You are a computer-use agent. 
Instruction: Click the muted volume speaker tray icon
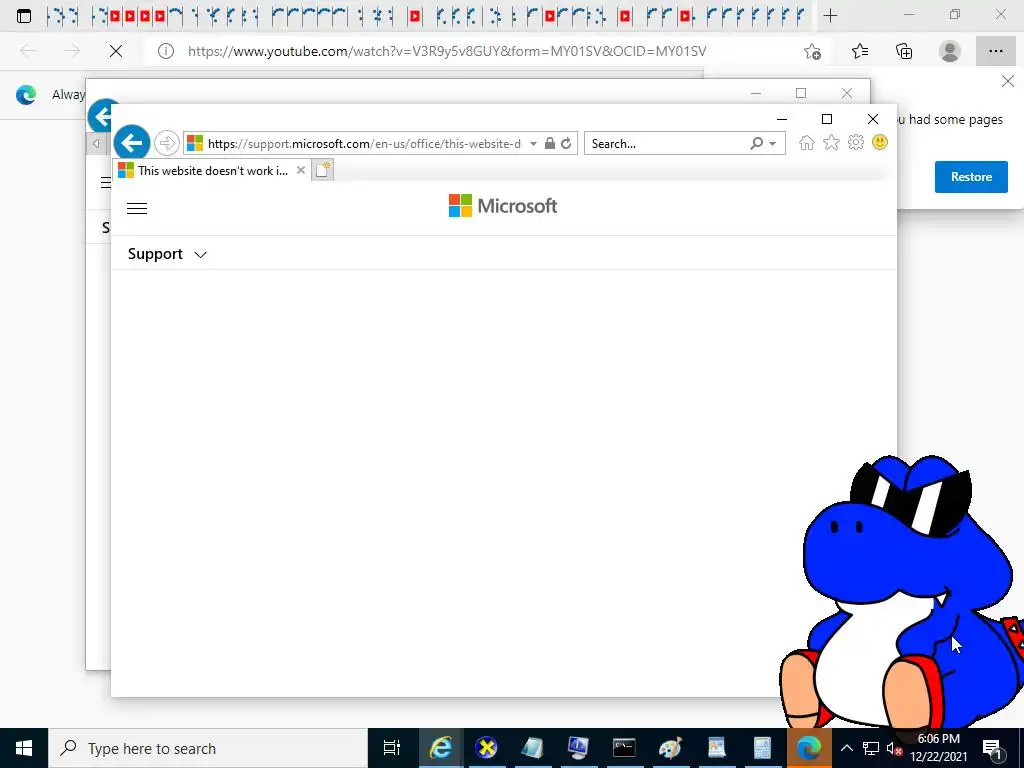click(x=894, y=748)
